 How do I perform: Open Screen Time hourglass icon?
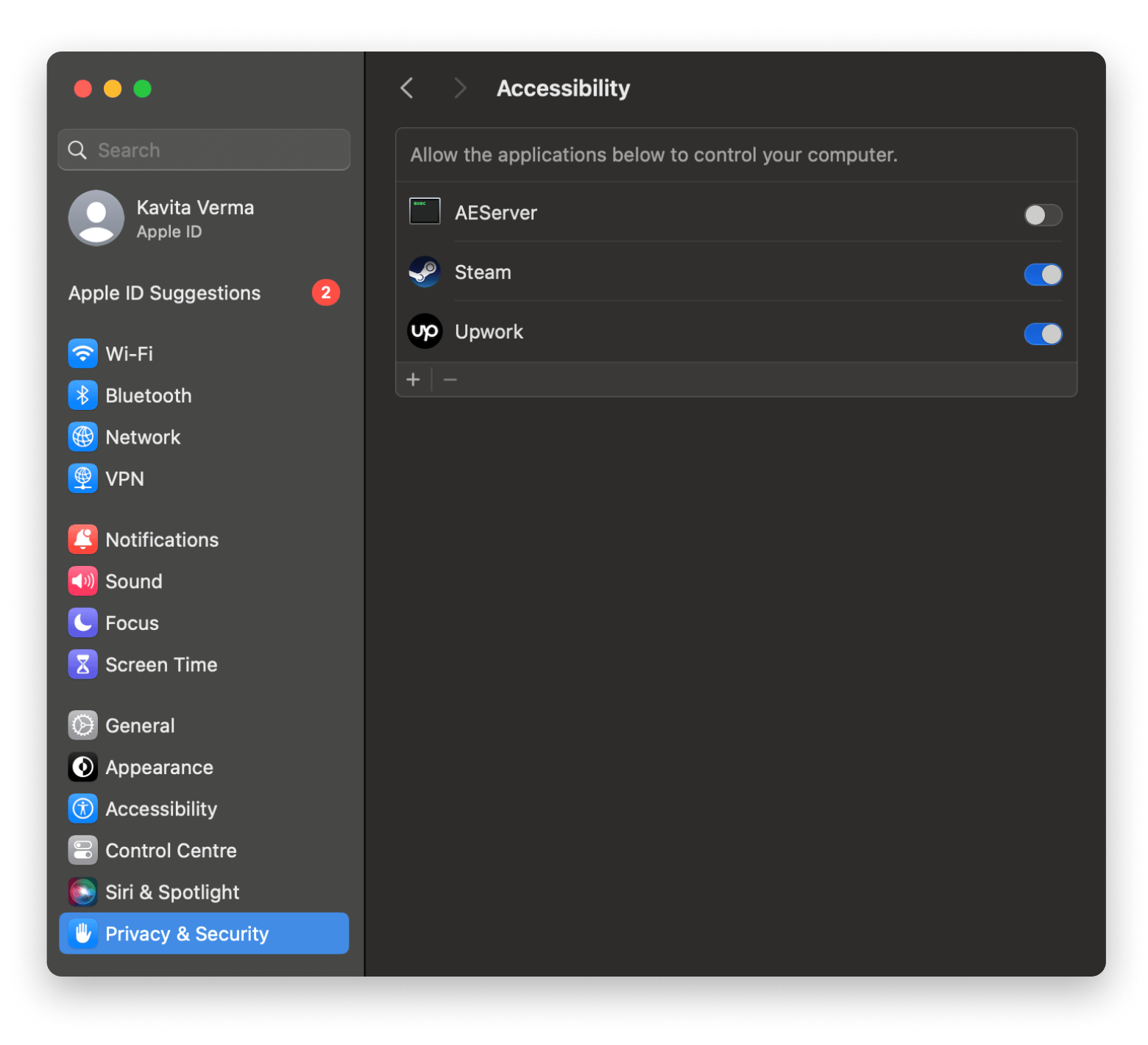(82, 665)
